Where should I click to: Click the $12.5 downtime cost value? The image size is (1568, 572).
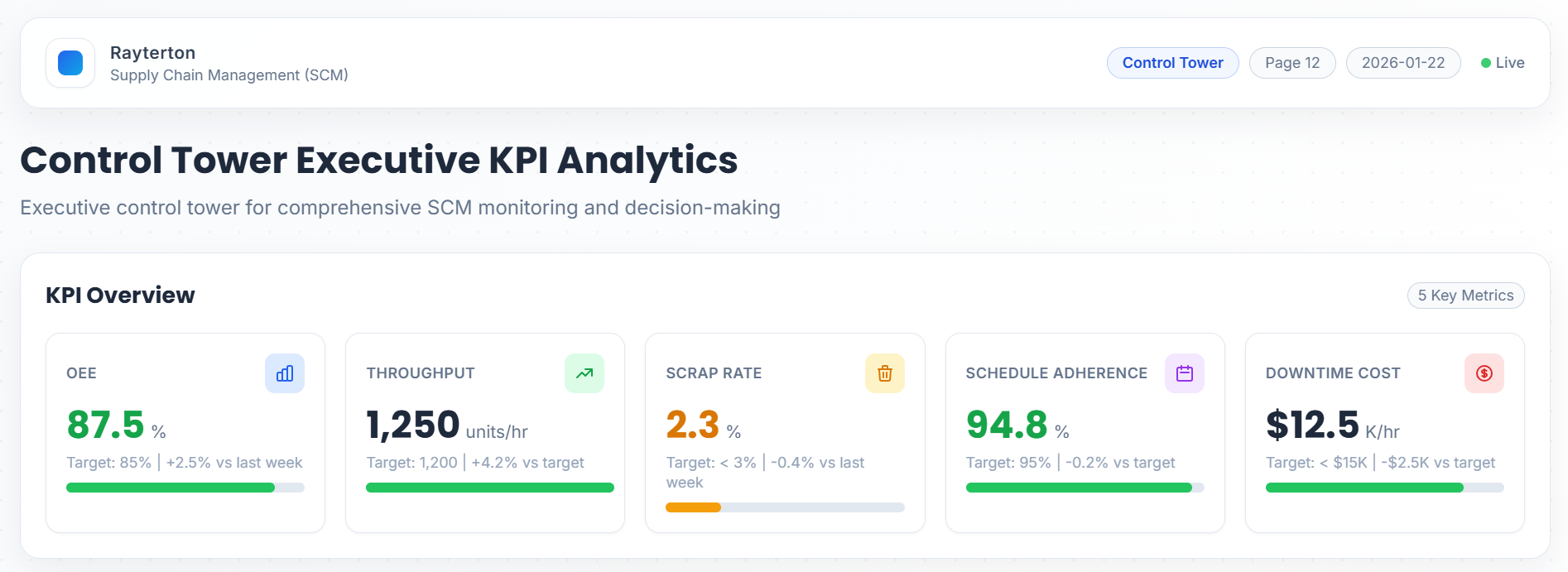[1312, 425]
